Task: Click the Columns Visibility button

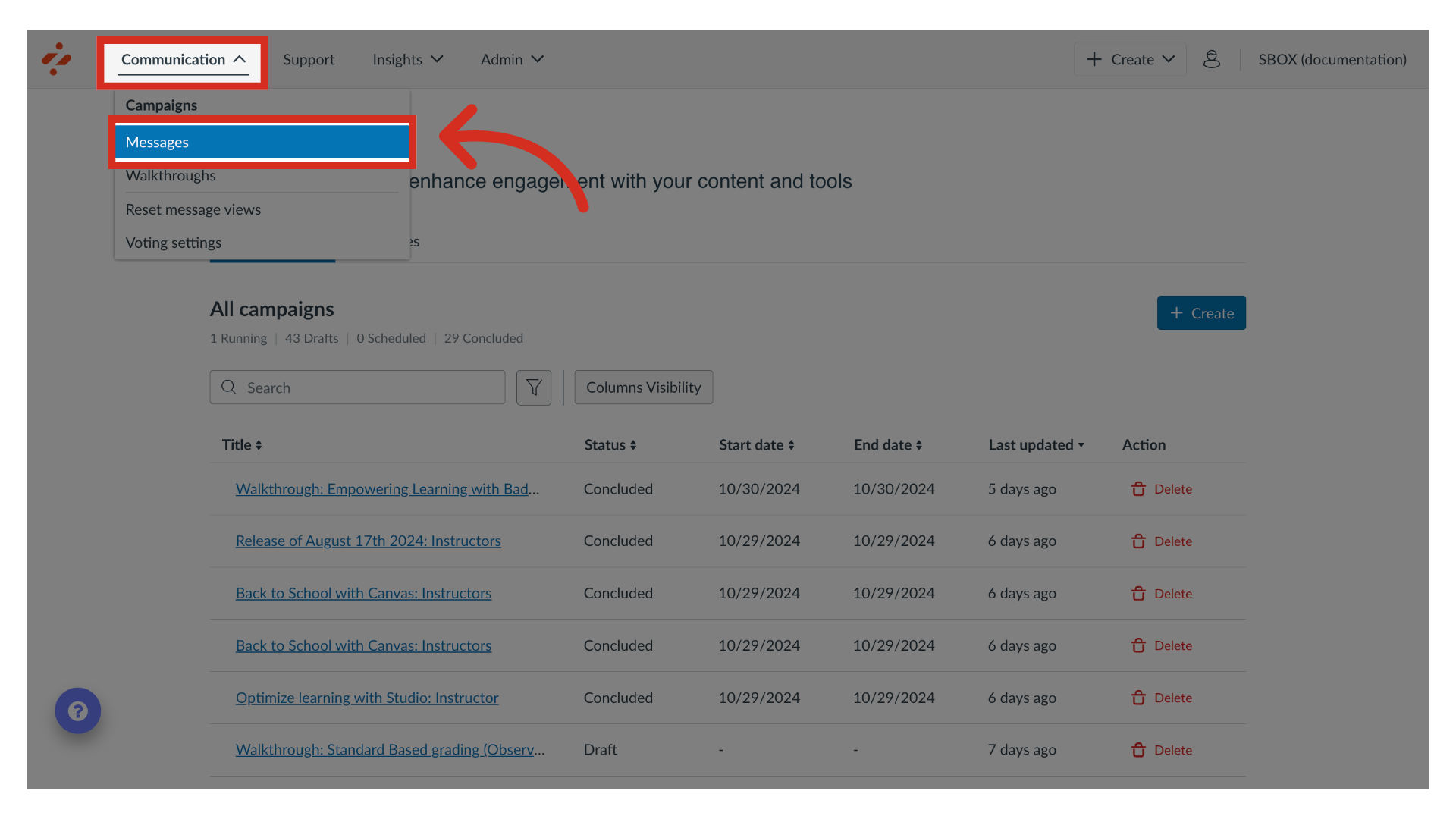Action: [643, 387]
